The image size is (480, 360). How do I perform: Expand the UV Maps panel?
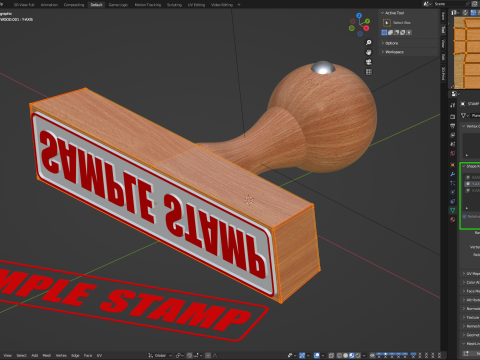(470, 273)
